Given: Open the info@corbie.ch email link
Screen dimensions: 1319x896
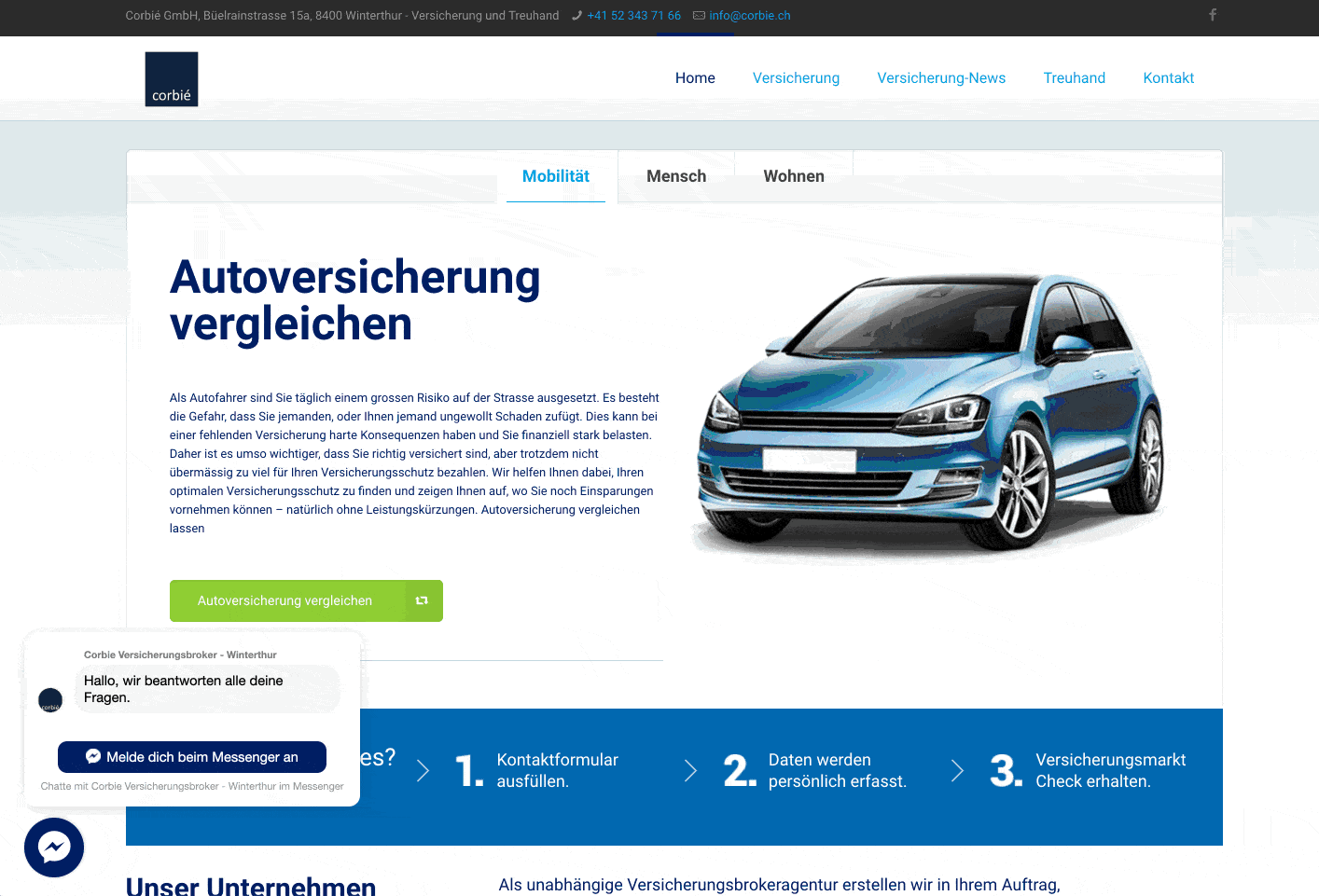Looking at the screenshot, I should click(x=750, y=15).
